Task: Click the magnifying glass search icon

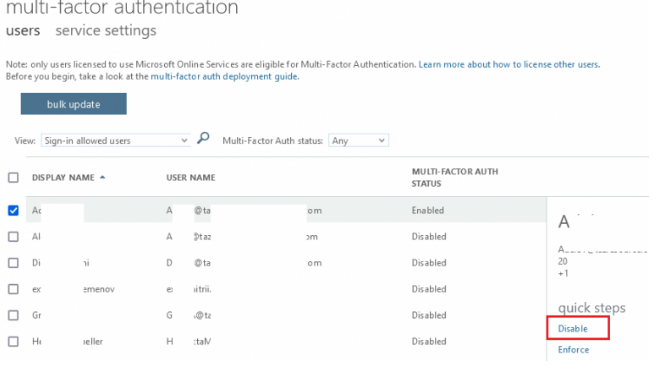Action: point(203,138)
